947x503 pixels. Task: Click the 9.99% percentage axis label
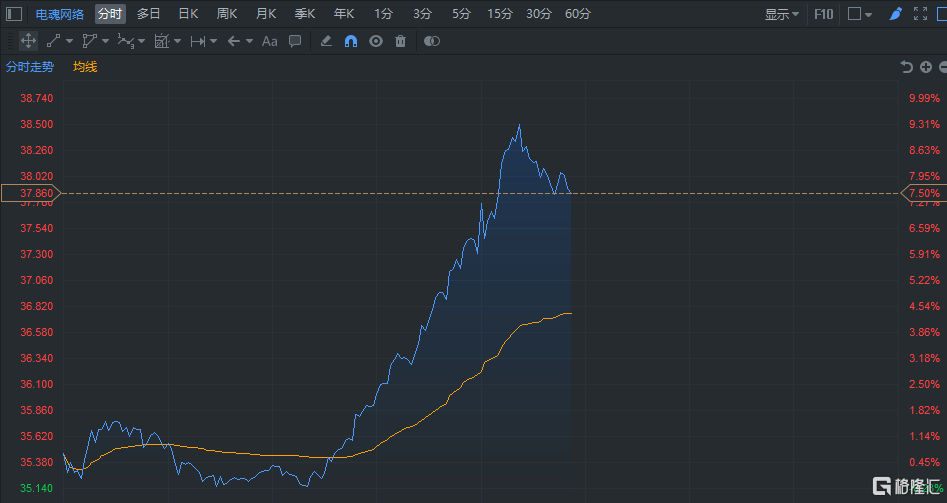pyautogui.click(x=925, y=98)
